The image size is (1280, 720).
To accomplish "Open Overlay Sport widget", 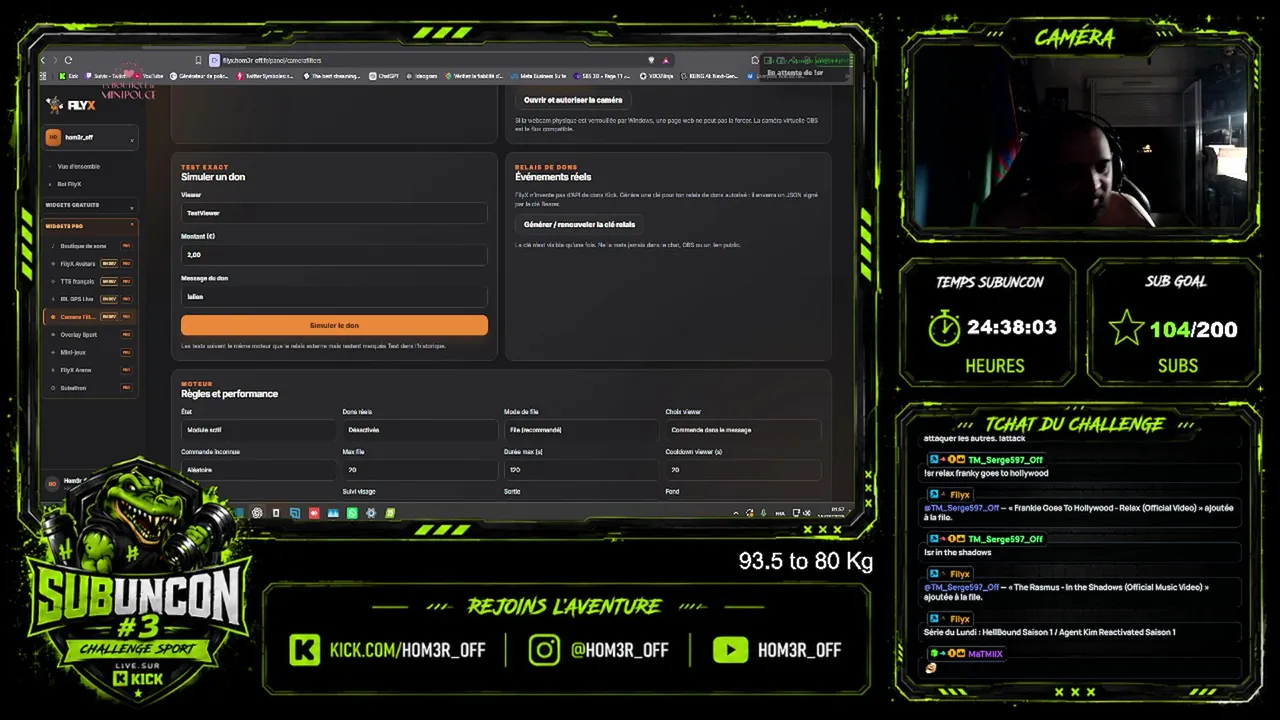I will point(90,335).
